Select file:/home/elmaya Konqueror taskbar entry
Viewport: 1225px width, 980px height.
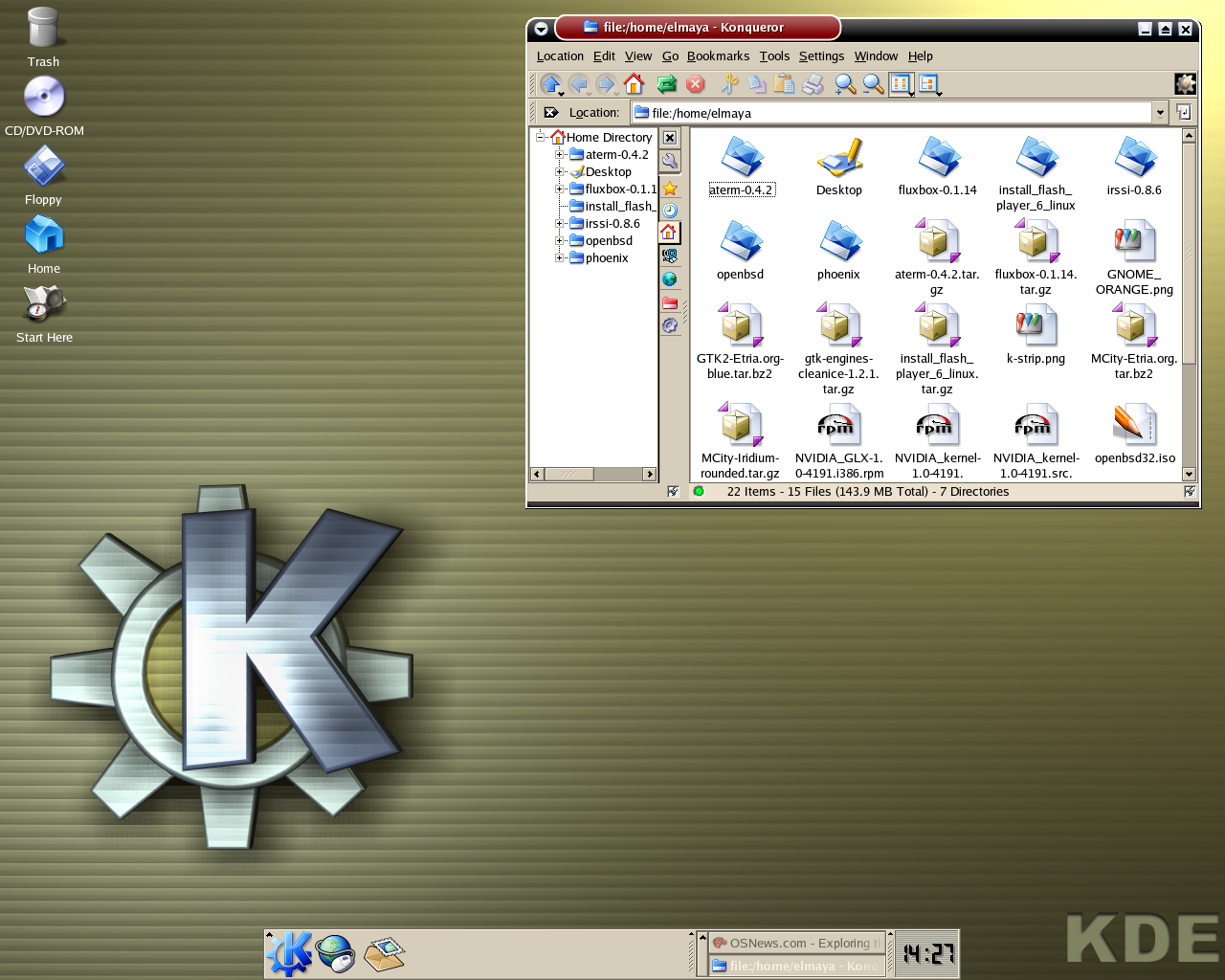pyautogui.click(x=796, y=966)
